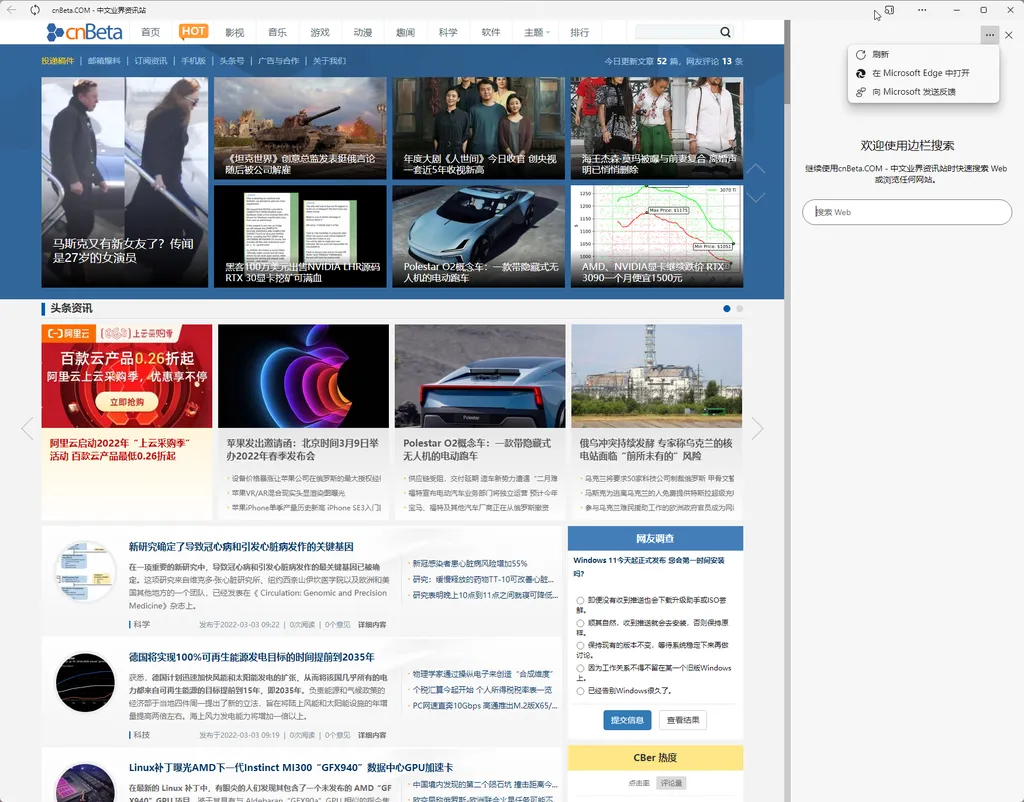Screen dimensions: 1024x802
Task: Click the page reload icon in title bar
Action: point(36,9)
